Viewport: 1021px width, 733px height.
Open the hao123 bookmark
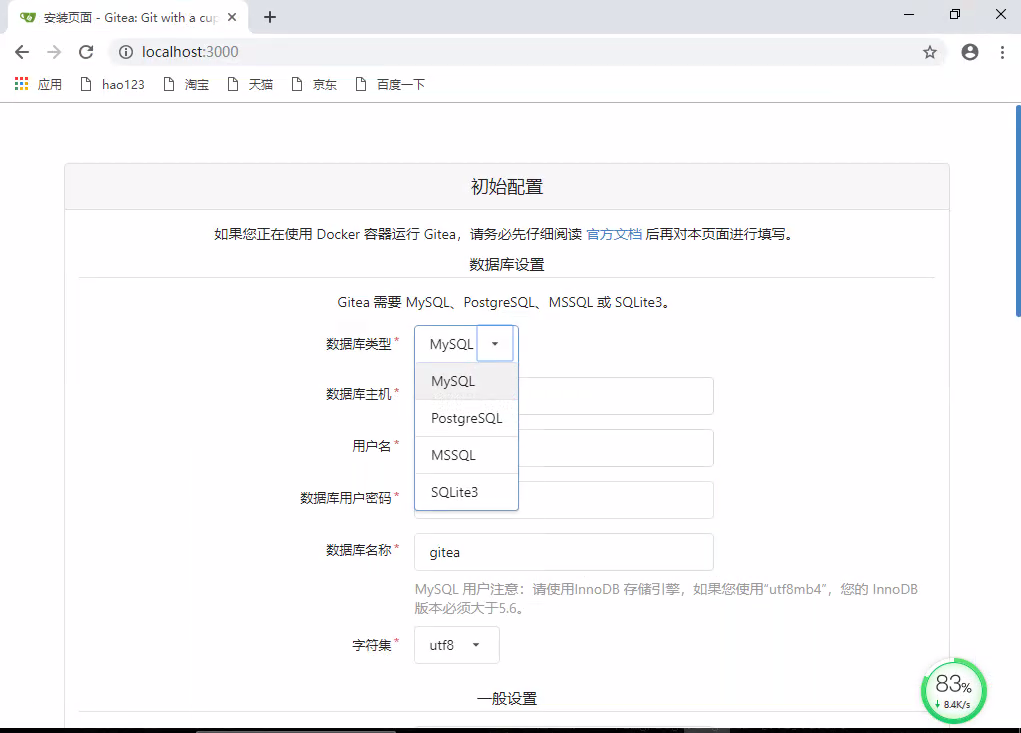pyautogui.click(x=112, y=84)
